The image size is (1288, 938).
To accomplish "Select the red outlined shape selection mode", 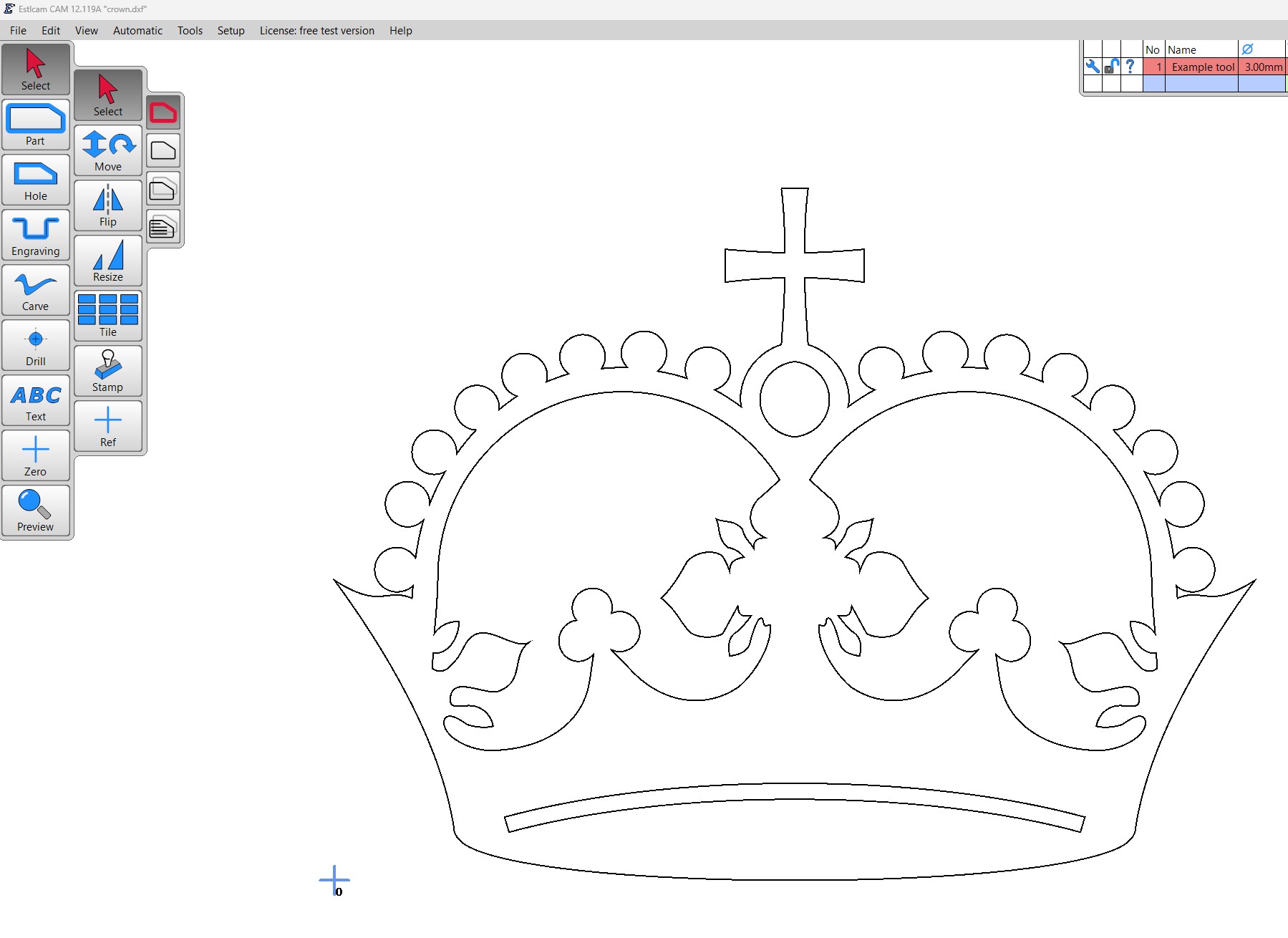I will pyautogui.click(x=163, y=112).
